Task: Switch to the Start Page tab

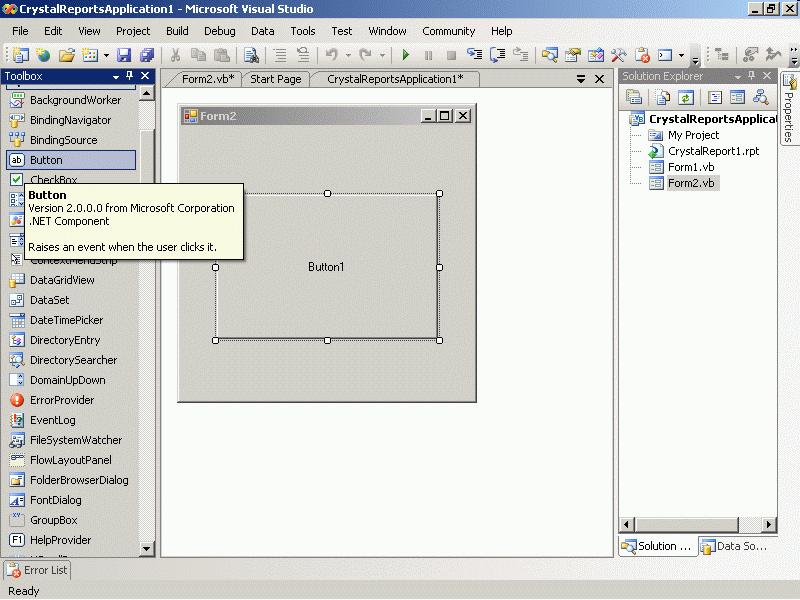Action: click(x=275, y=79)
